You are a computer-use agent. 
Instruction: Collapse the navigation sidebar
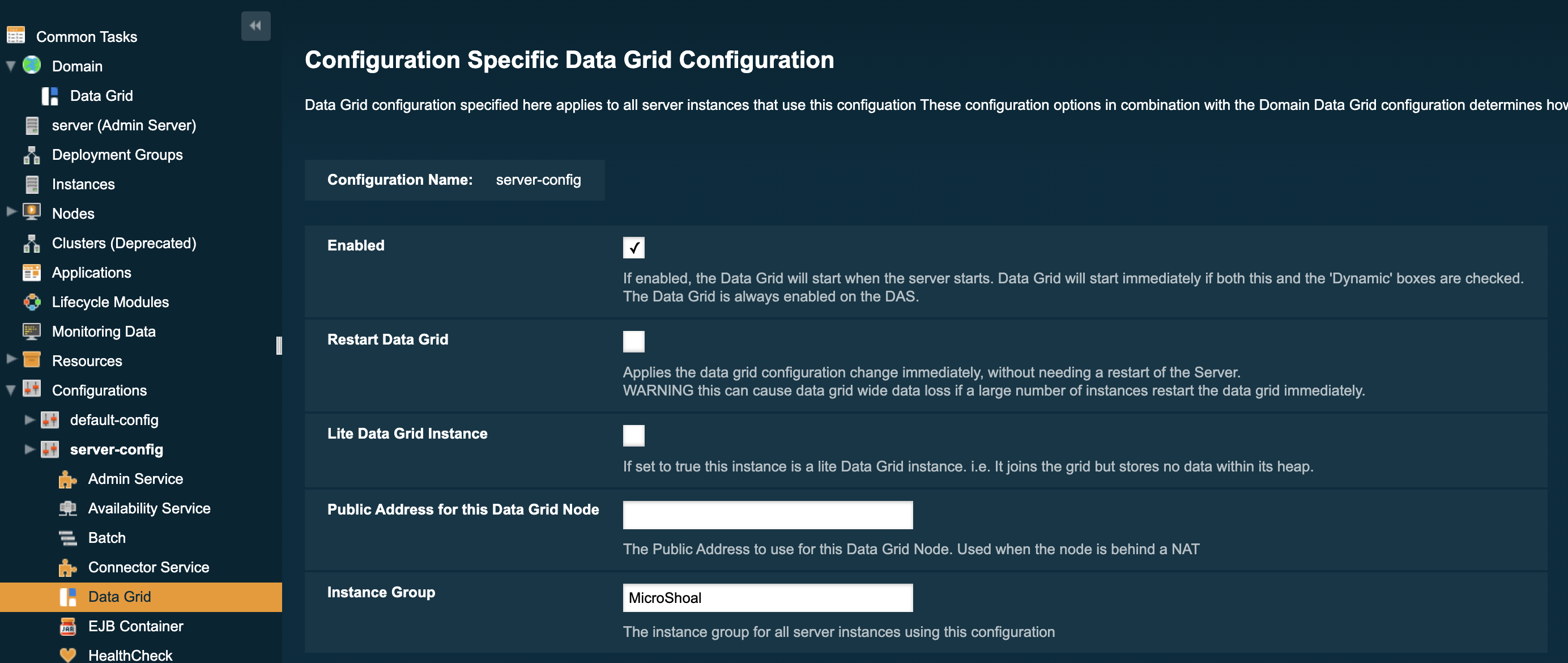tap(255, 26)
